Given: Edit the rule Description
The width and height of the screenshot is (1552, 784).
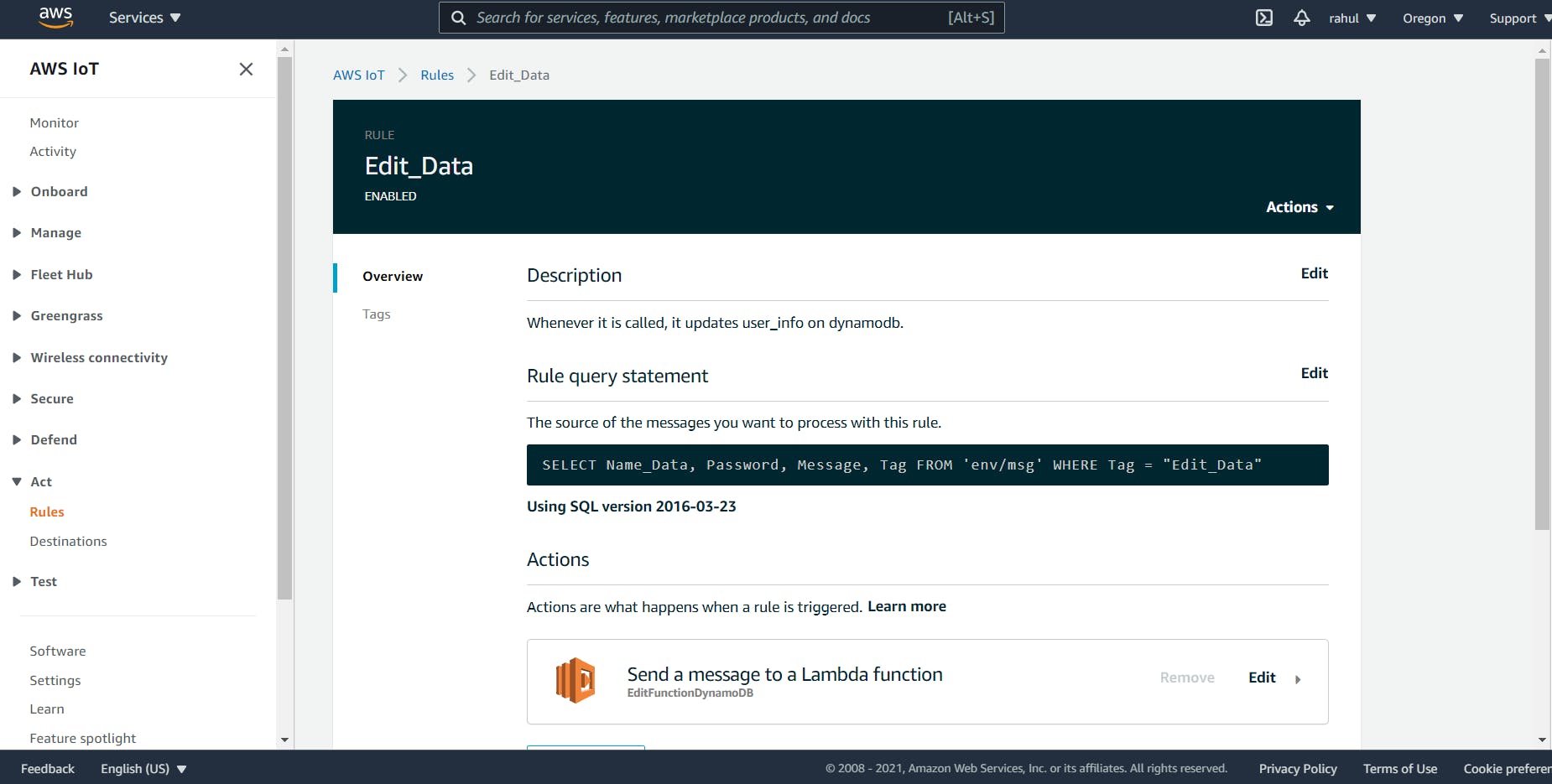Looking at the screenshot, I should (x=1315, y=273).
